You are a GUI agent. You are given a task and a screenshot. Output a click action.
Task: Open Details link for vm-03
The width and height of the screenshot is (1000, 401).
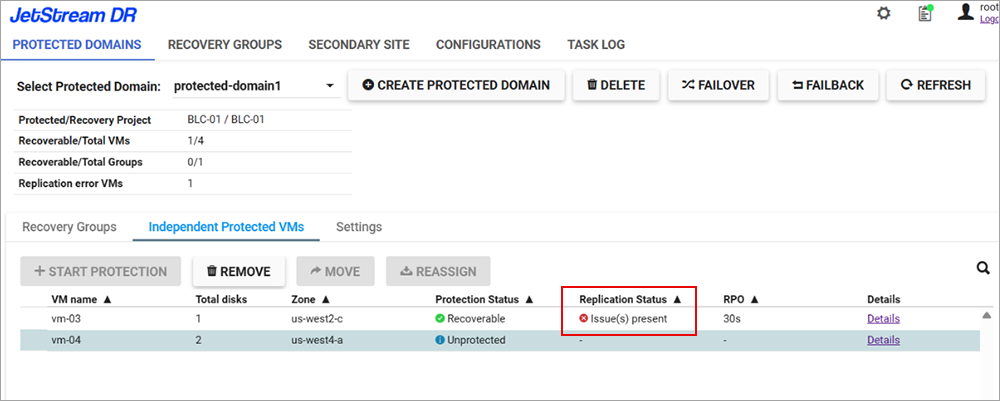pyautogui.click(x=883, y=319)
